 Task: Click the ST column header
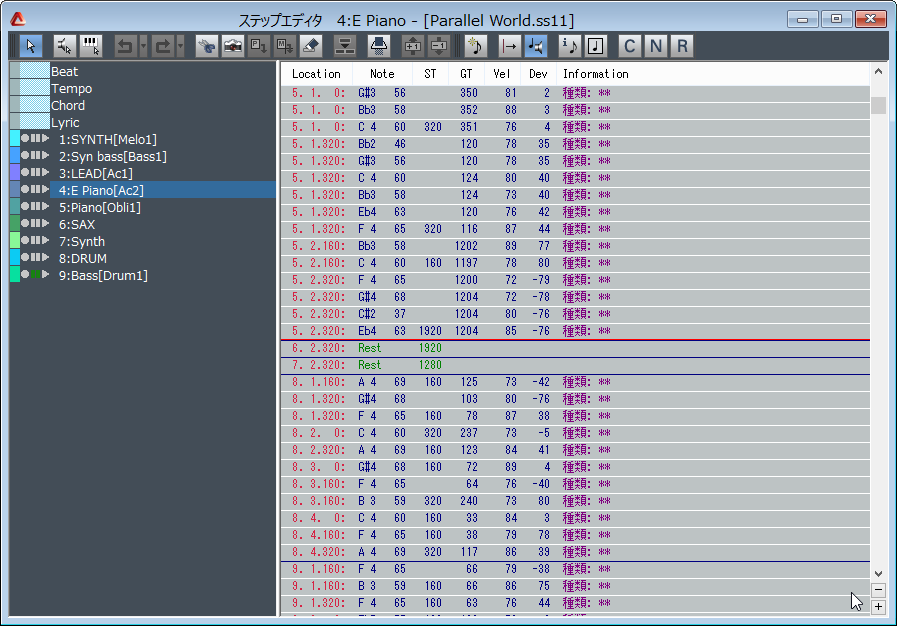coord(430,74)
